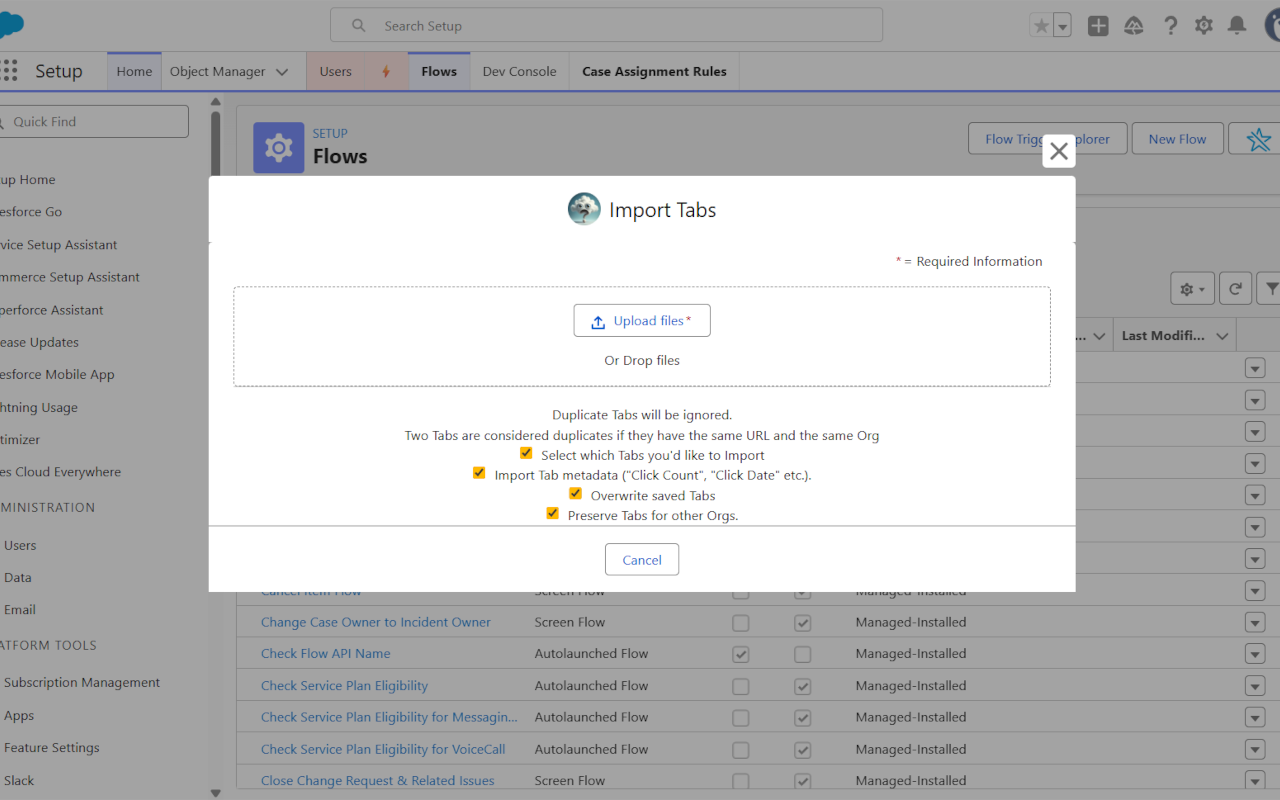The height and width of the screenshot is (800, 1280).
Task: Expand the Favorites list dropdown arrow
Action: (x=1062, y=26)
